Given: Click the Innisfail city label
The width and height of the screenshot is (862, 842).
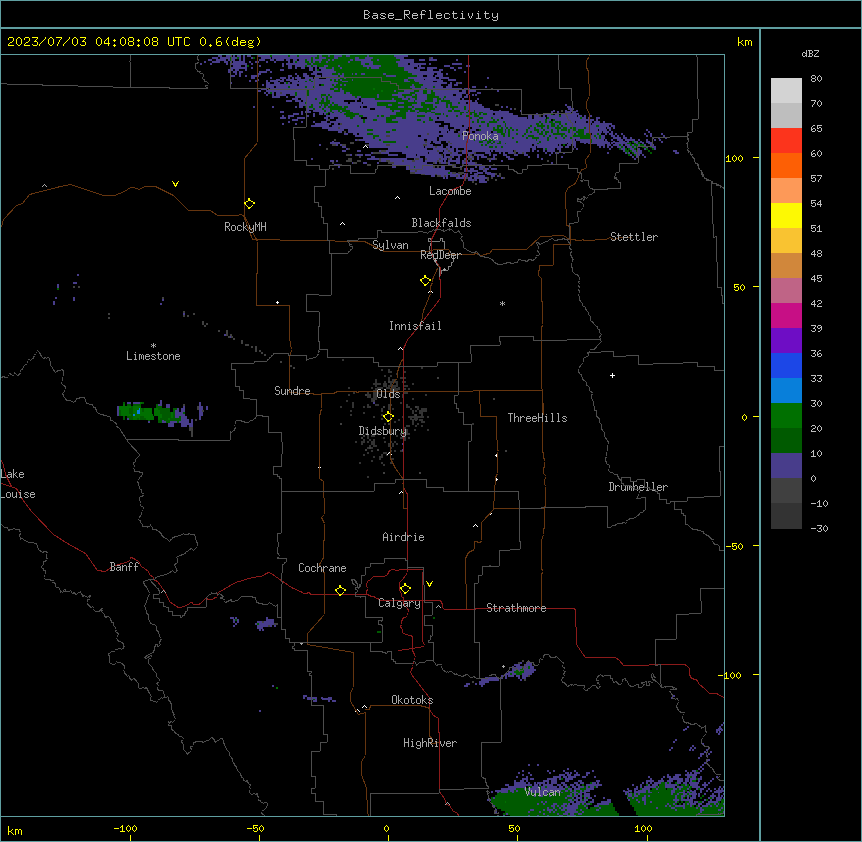Looking at the screenshot, I should coord(415,326).
